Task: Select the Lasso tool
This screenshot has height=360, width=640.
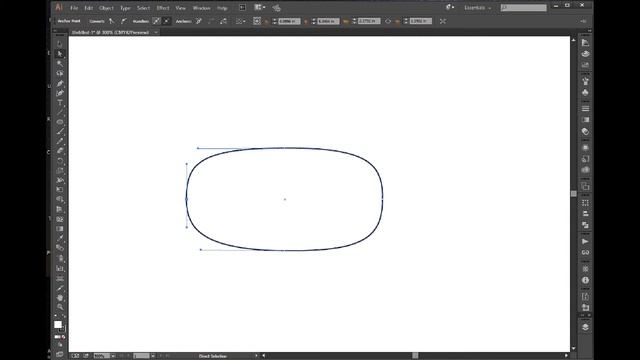Action: [60, 73]
